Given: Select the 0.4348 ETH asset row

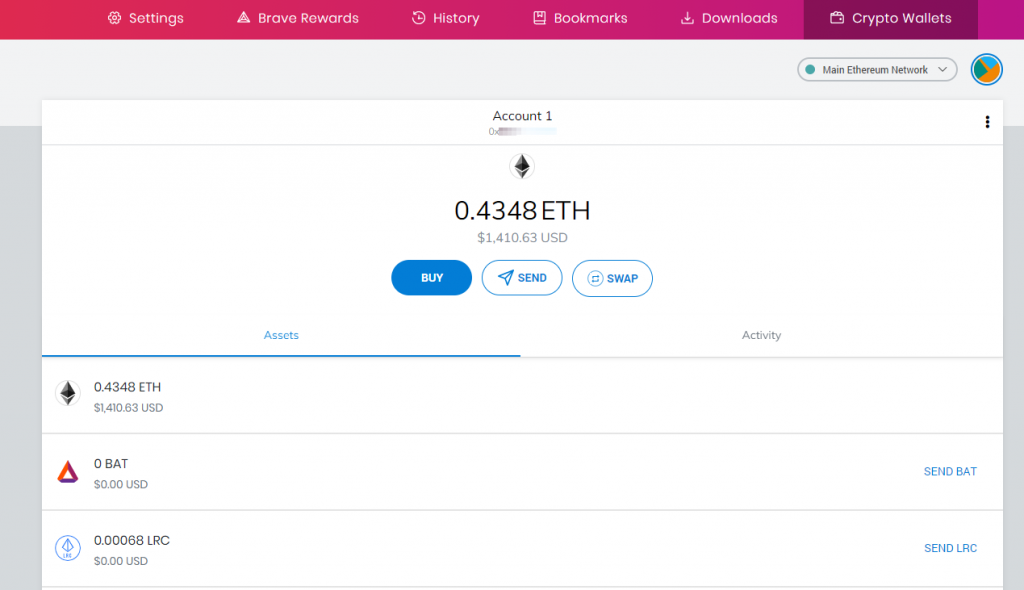Looking at the screenshot, I should 522,396.
